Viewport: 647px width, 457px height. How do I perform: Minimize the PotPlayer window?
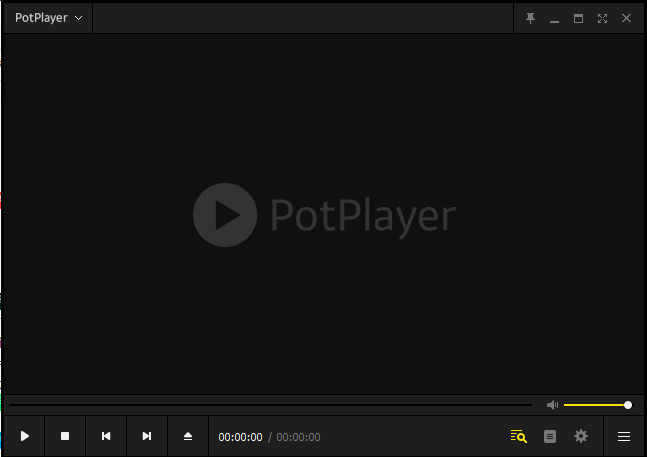click(x=554, y=19)
